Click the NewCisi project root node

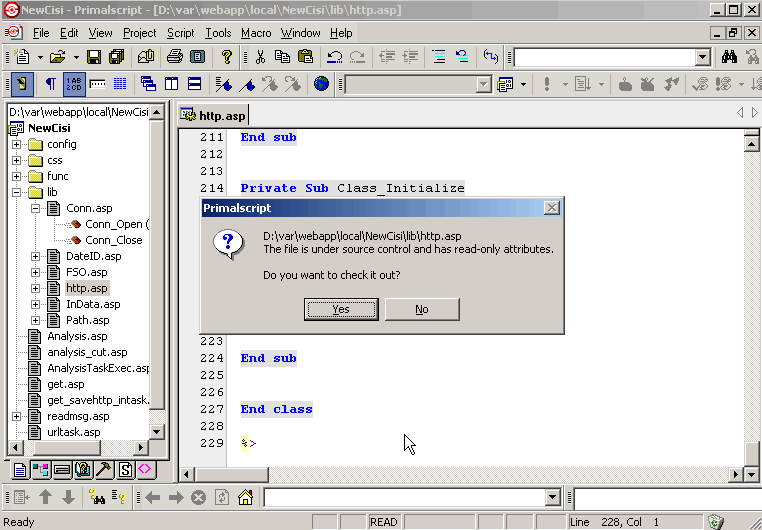[49, 128]
